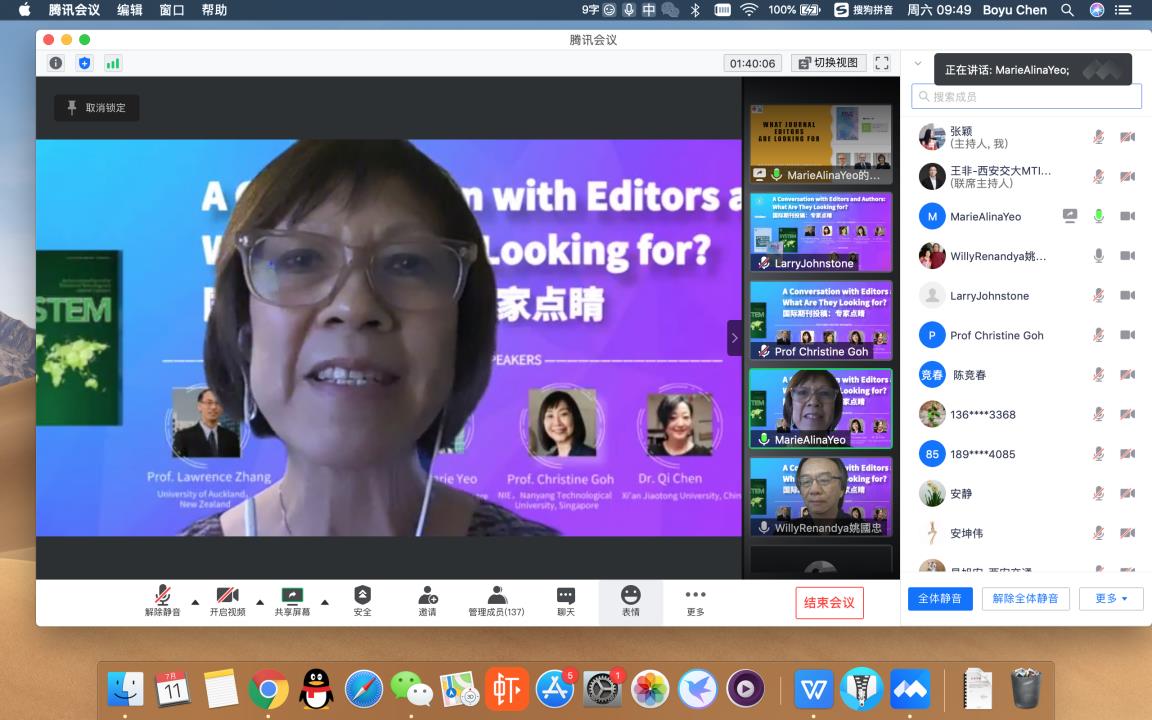Open the 编辑 menu in menu bar
1152x720 pixels.
(x=129, y=10)
